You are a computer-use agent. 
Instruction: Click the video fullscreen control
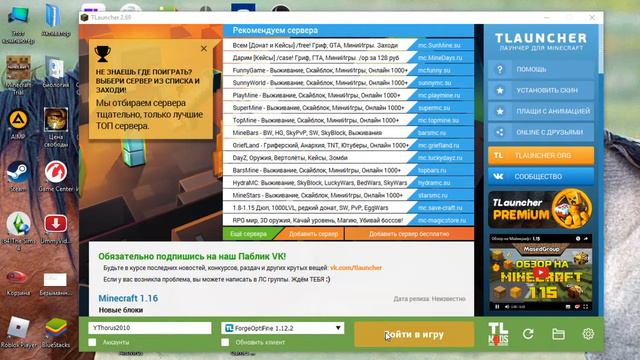pyautogui.click(x=586, y=307)
